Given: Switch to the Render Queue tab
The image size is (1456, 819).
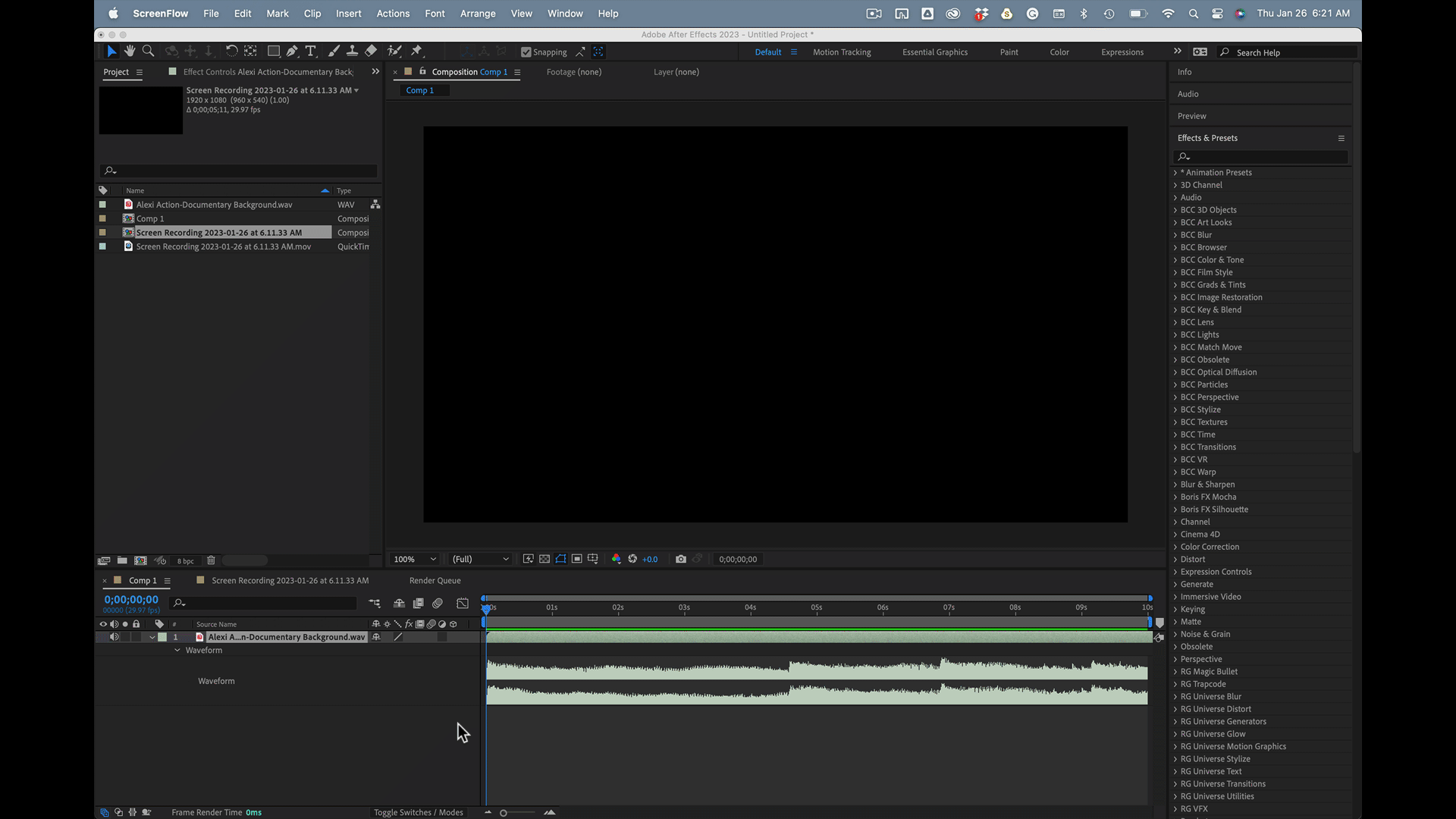Looking at the screenshot, I should pyautogui.click(x=435, y=580).
